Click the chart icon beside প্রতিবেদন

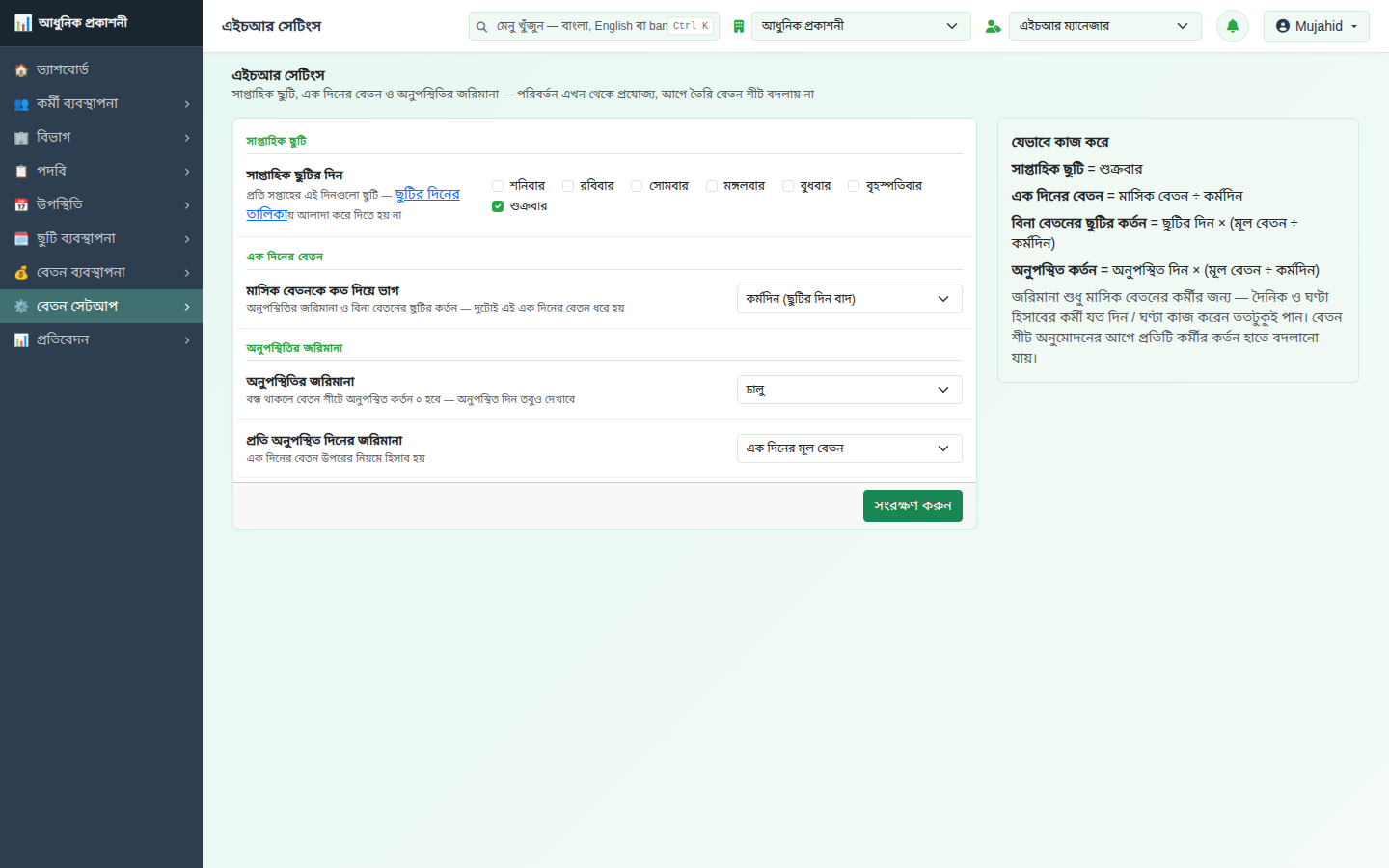point(21,340)
